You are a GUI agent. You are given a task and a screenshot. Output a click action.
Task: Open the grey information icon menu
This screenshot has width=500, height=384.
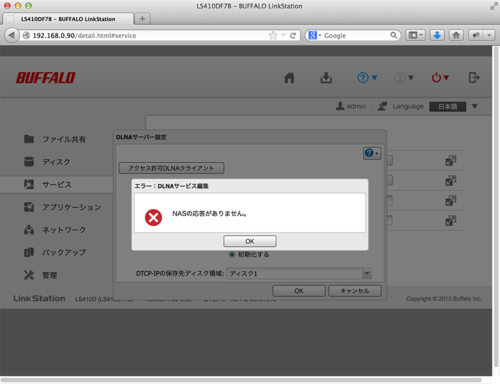pyautogui.click(x=404, y=78)
